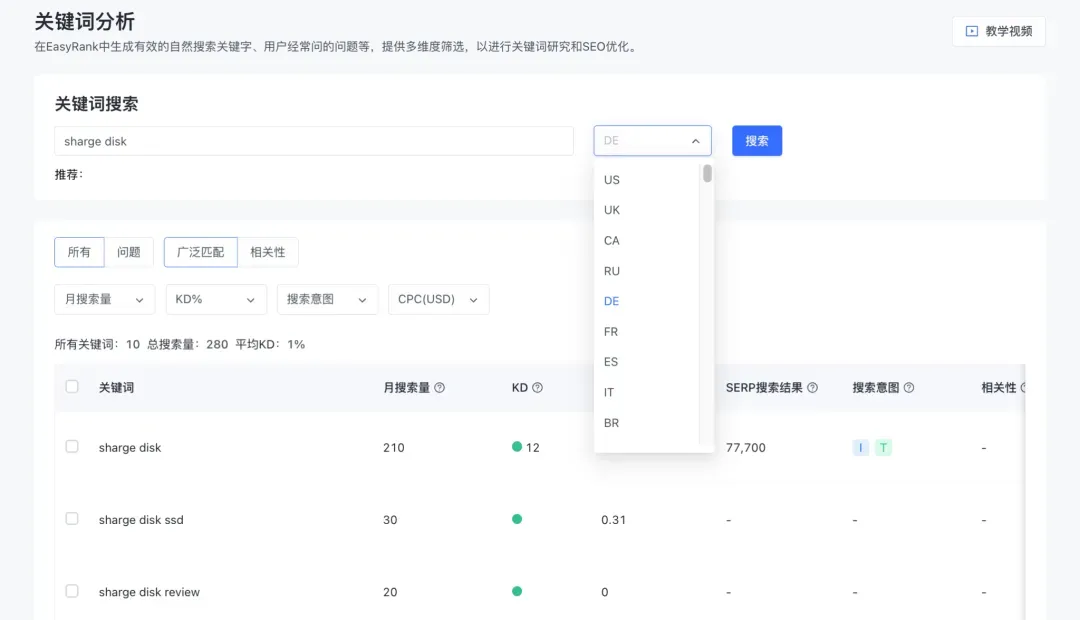Open the SERP搜索结果 help icon

point(812,387)
